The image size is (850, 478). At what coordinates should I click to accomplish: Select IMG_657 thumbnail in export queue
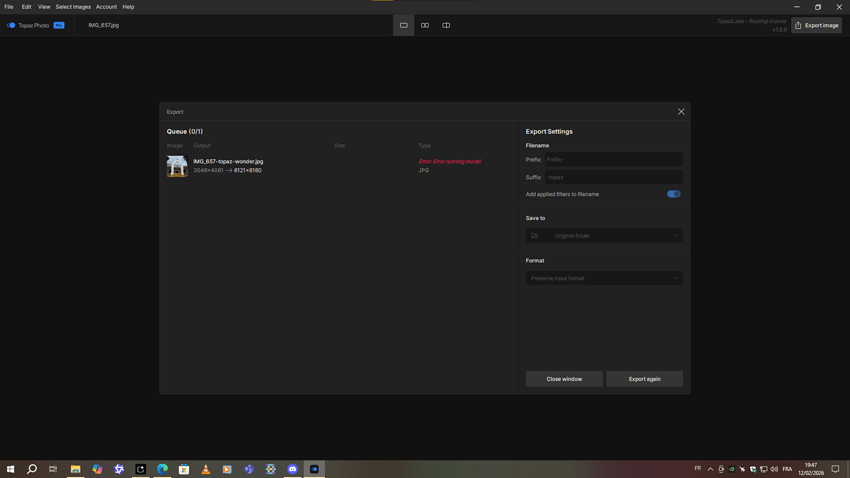(177, 166)
